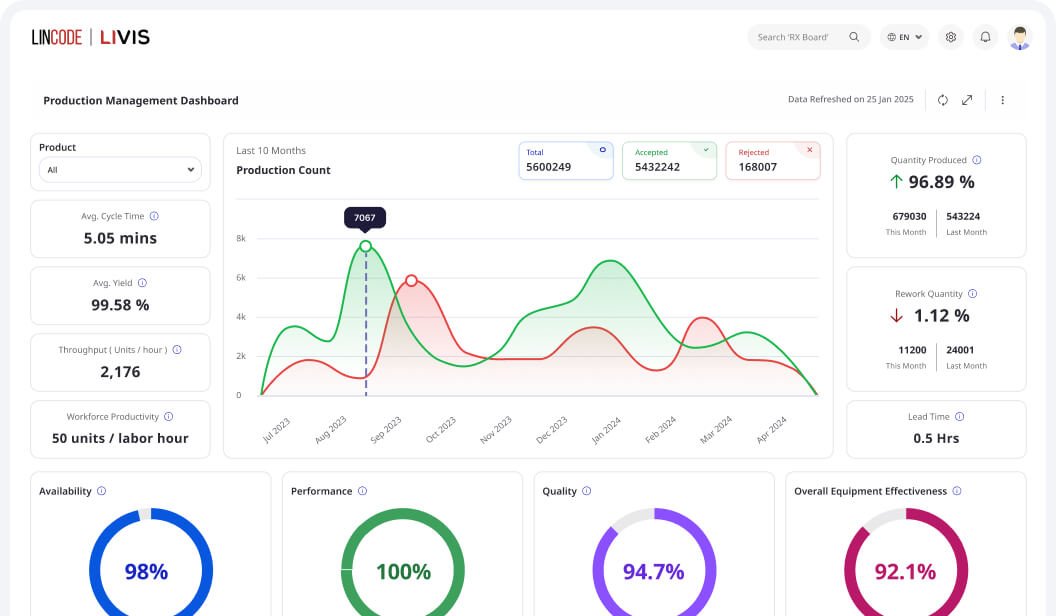This screenshot has height=616, width=1056.
Task: Open the Product dropdown set to All
Action: 120,170
